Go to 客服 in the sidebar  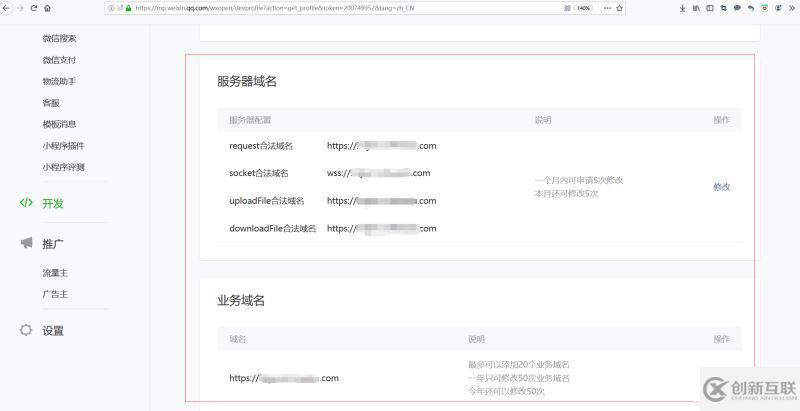[51, 103]
